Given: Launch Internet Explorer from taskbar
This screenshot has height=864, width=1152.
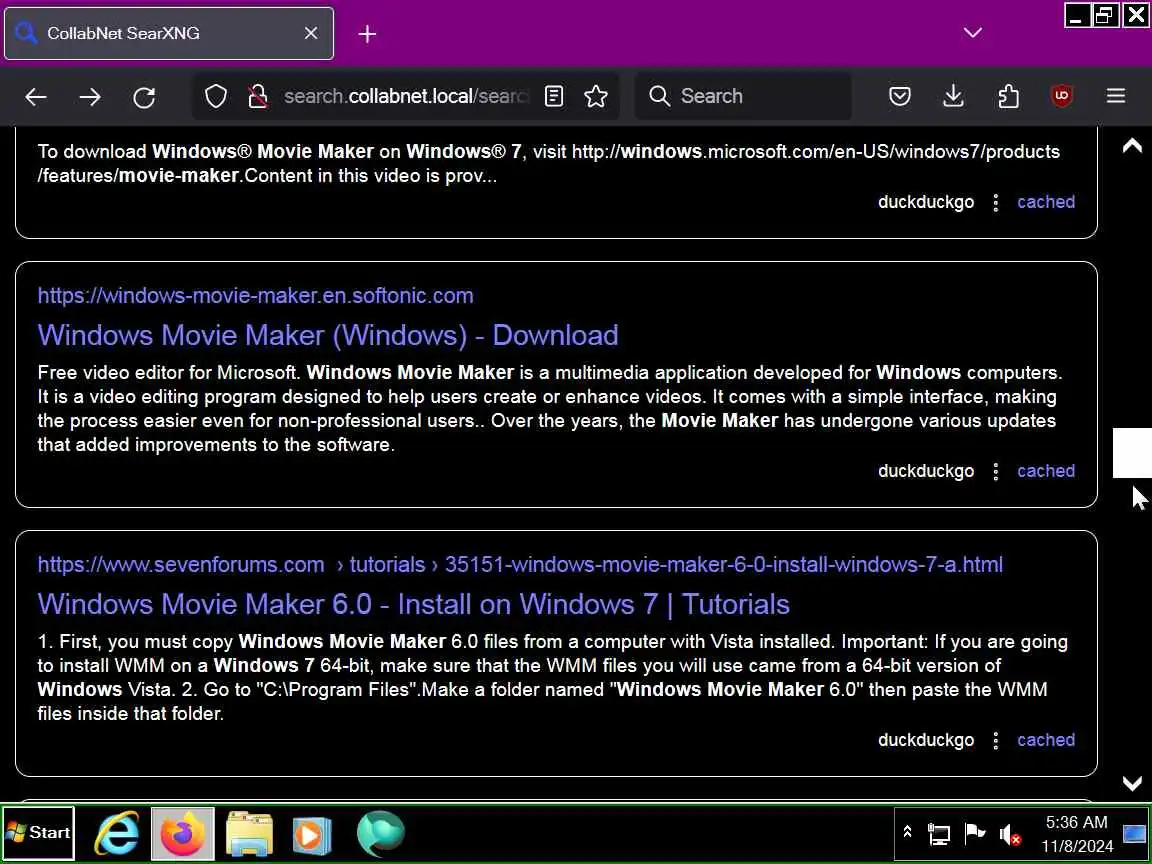Looking at the screenshot, I should coord(118,833).
